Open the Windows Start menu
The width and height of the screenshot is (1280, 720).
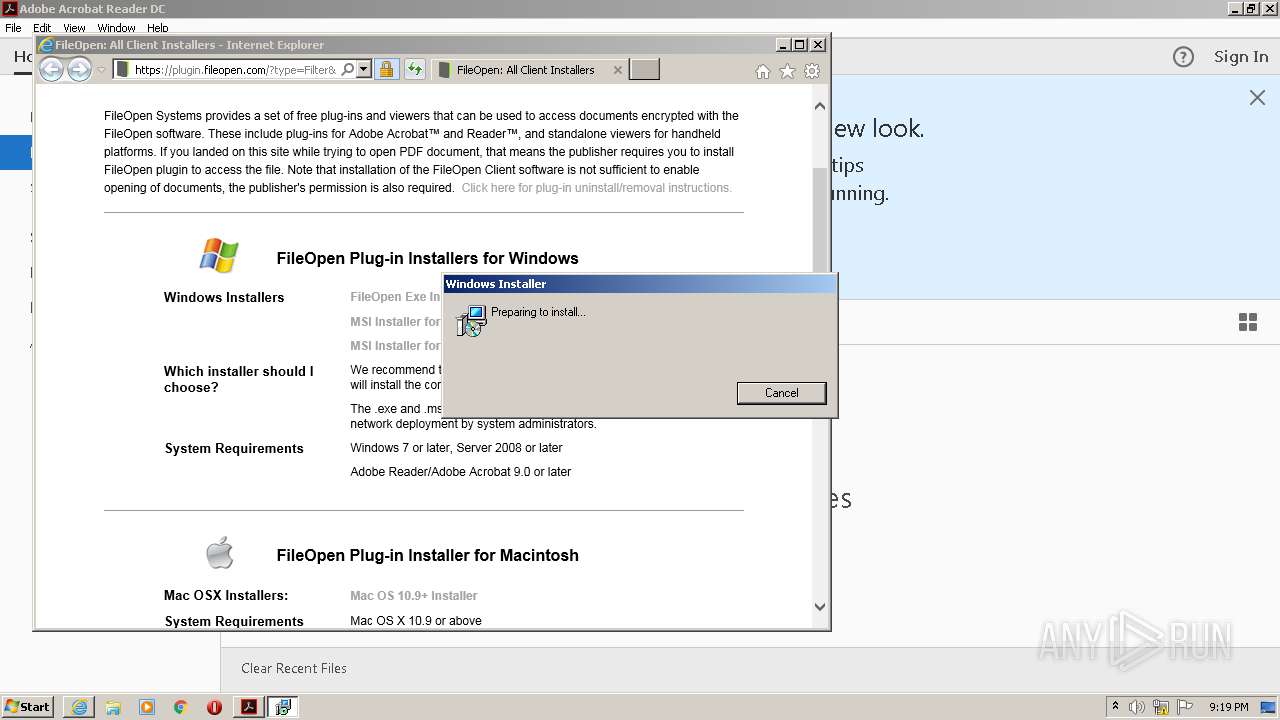27,707
